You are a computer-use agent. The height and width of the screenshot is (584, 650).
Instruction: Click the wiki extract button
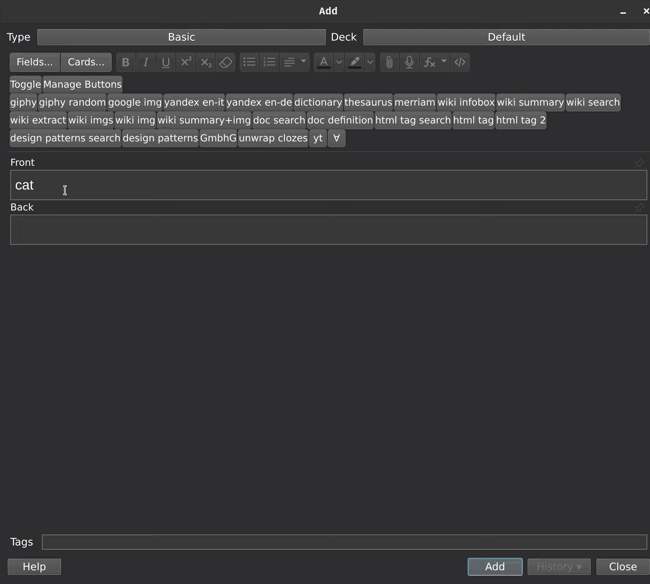pos(38,120)
